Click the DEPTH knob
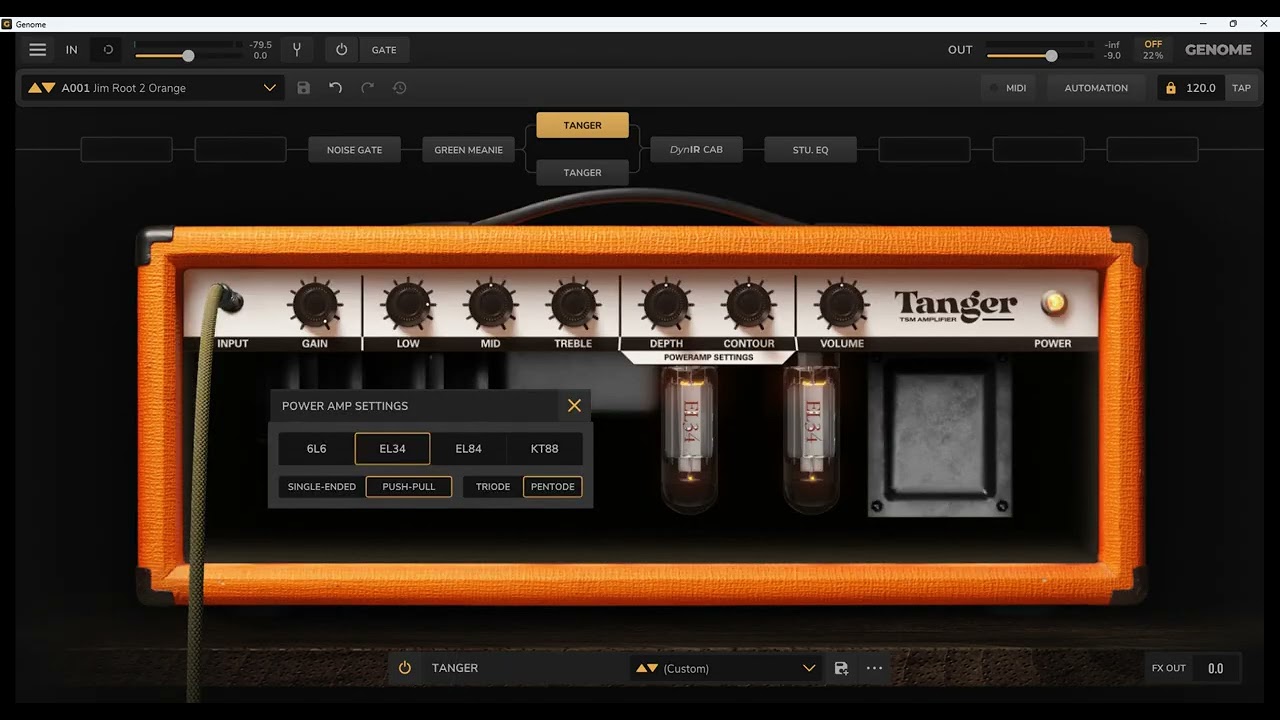This screenshot has height=720, width=1280. (x=666, y=305)
